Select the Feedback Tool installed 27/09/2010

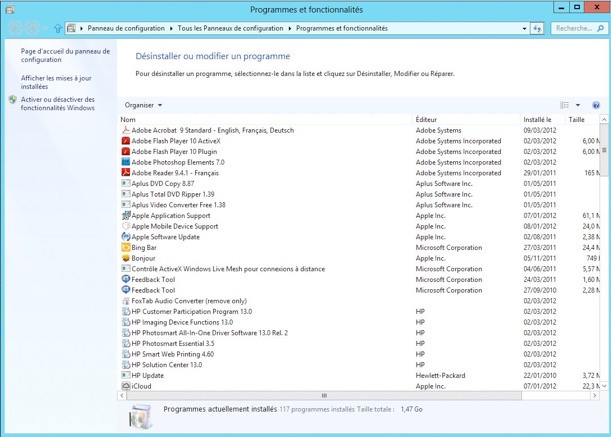click(358, 290)
